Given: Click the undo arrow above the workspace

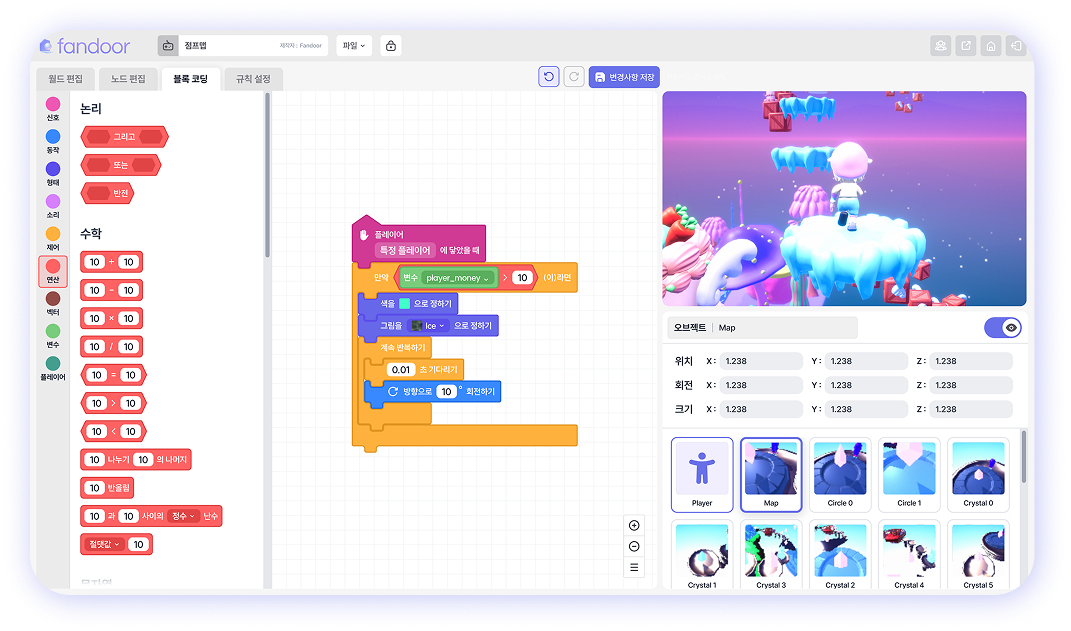Looking at the screenshot, I should [548, 76].
